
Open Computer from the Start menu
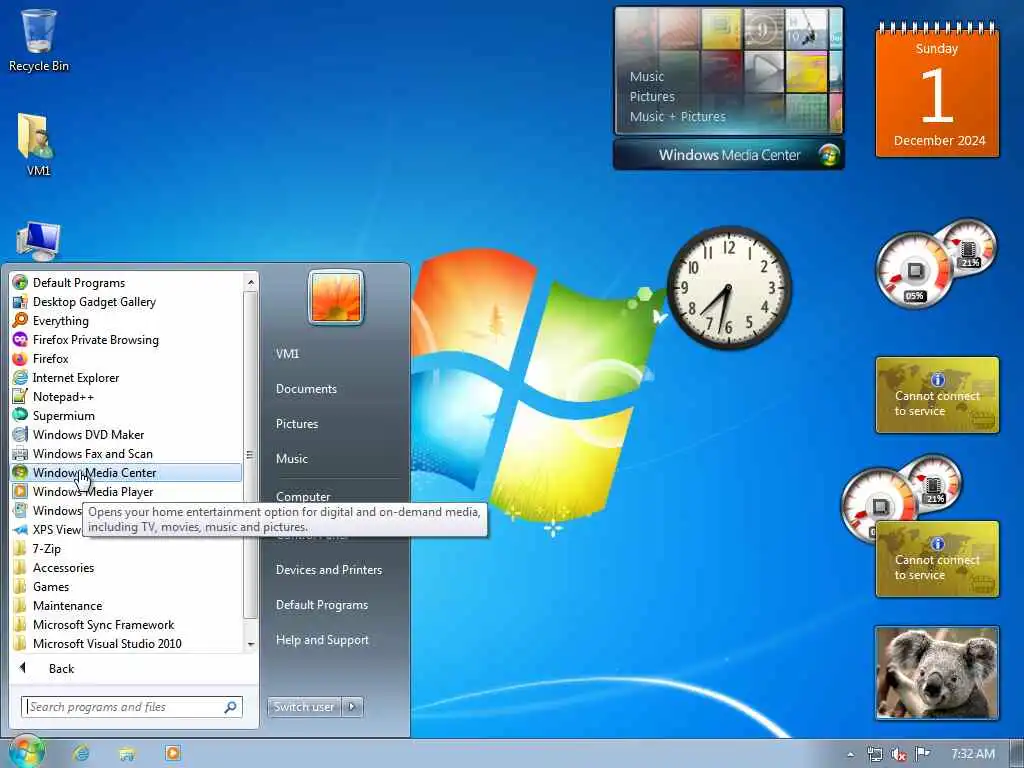pyautogui.click(x=303, y=496)
